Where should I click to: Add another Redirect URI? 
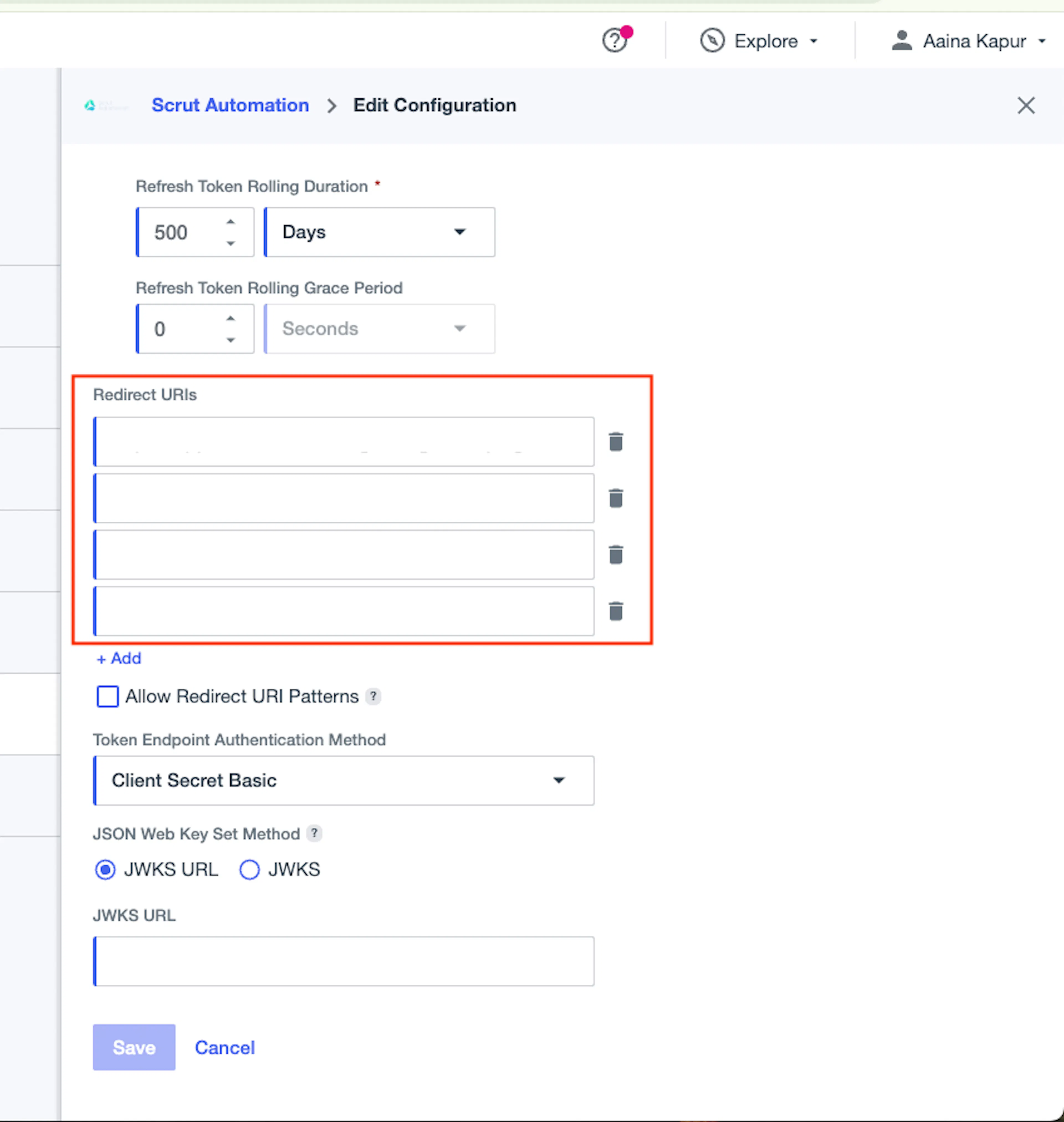[x=119, y=659]
